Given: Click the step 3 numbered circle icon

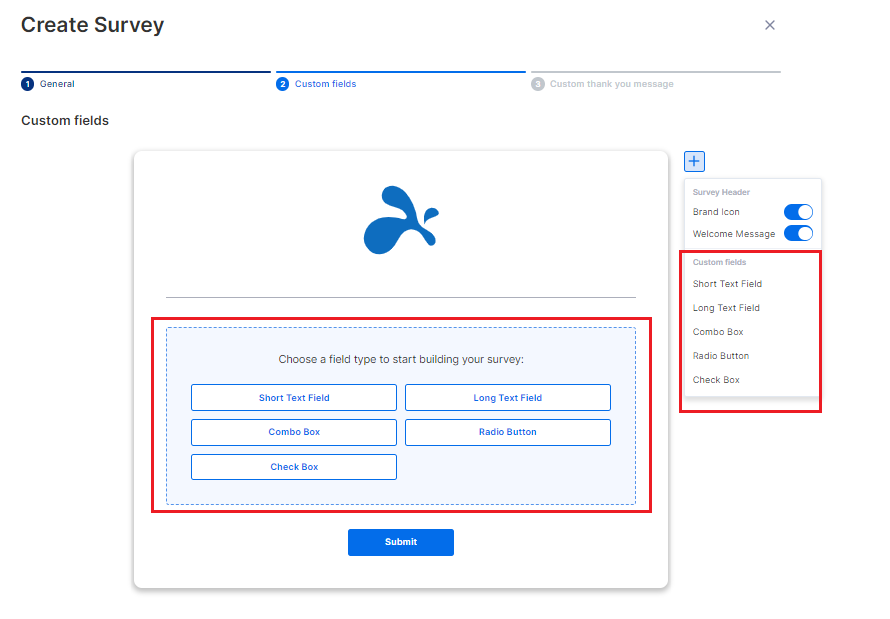Looking at the screenshot, I should tap(538, 84).
